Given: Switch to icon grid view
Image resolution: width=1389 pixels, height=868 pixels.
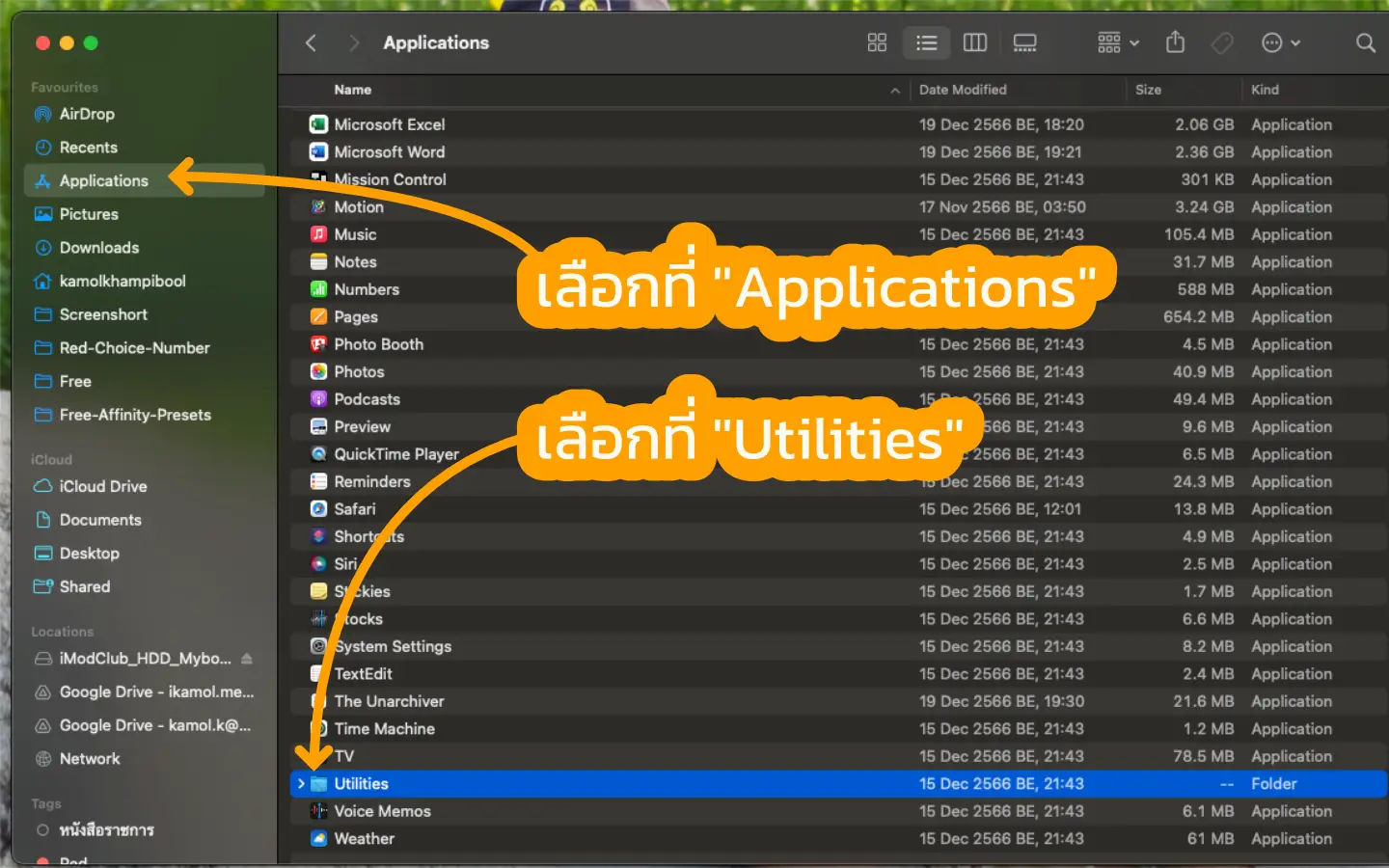Looking at the screenshot, I should pos(877,42).
